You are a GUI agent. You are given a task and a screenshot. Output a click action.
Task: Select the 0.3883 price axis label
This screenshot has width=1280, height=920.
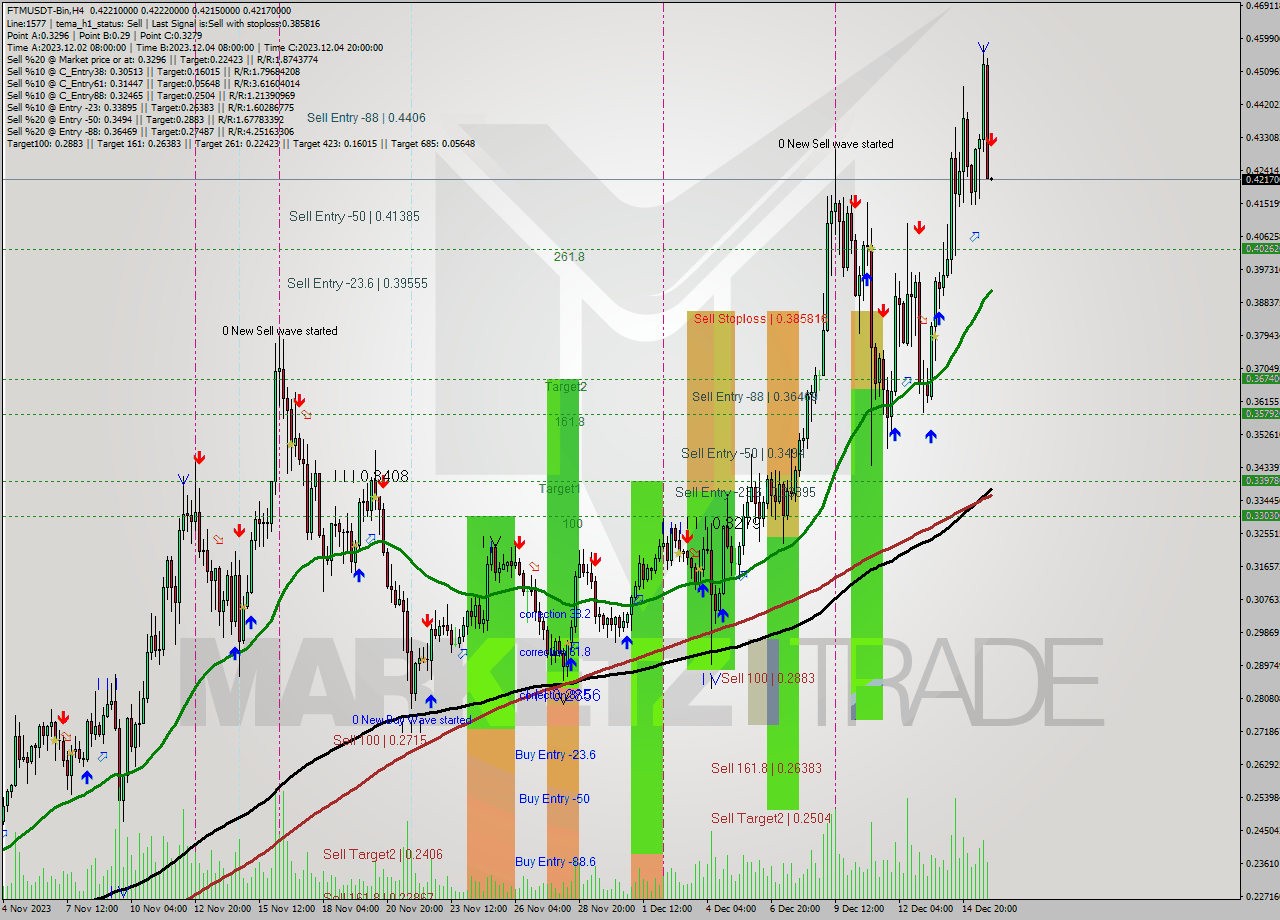click(1262, 302)
